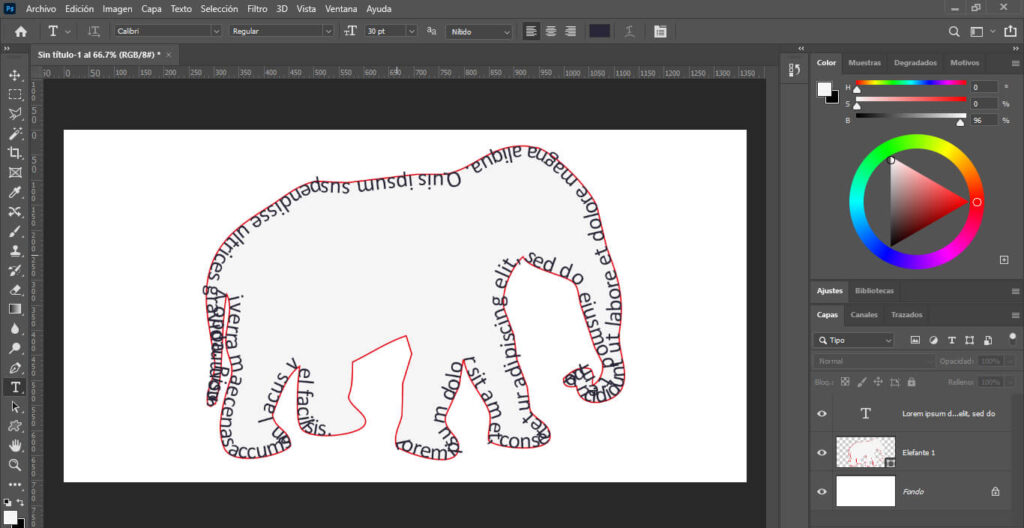Select the Horizontal Type tool
This screenshot has width=1024, height=528.
[15, 388]
